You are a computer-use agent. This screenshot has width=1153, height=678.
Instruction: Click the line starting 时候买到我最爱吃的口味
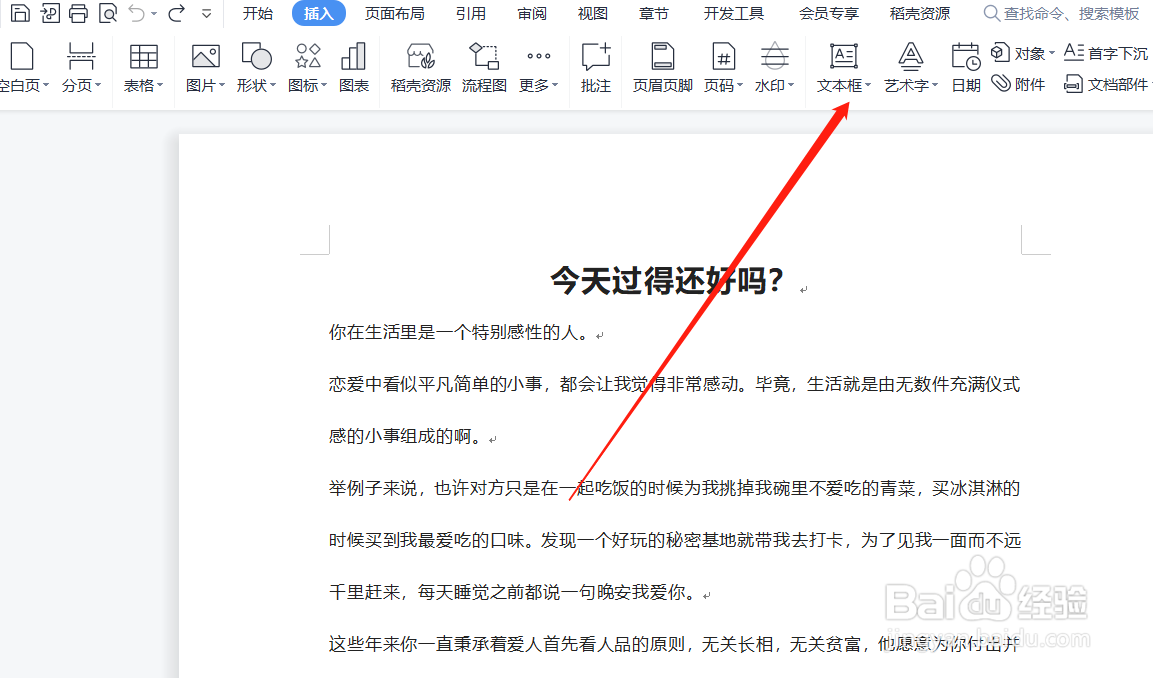674,540
